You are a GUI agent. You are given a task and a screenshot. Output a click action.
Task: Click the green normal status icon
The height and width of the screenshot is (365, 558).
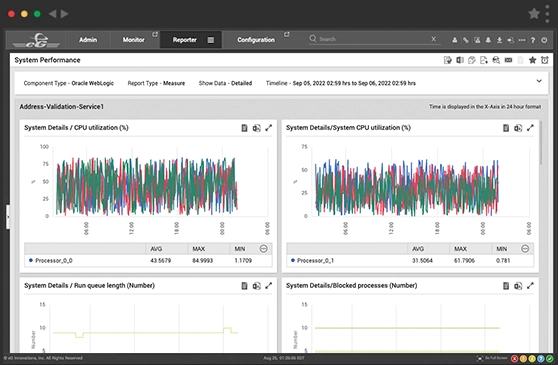[550, 359]
